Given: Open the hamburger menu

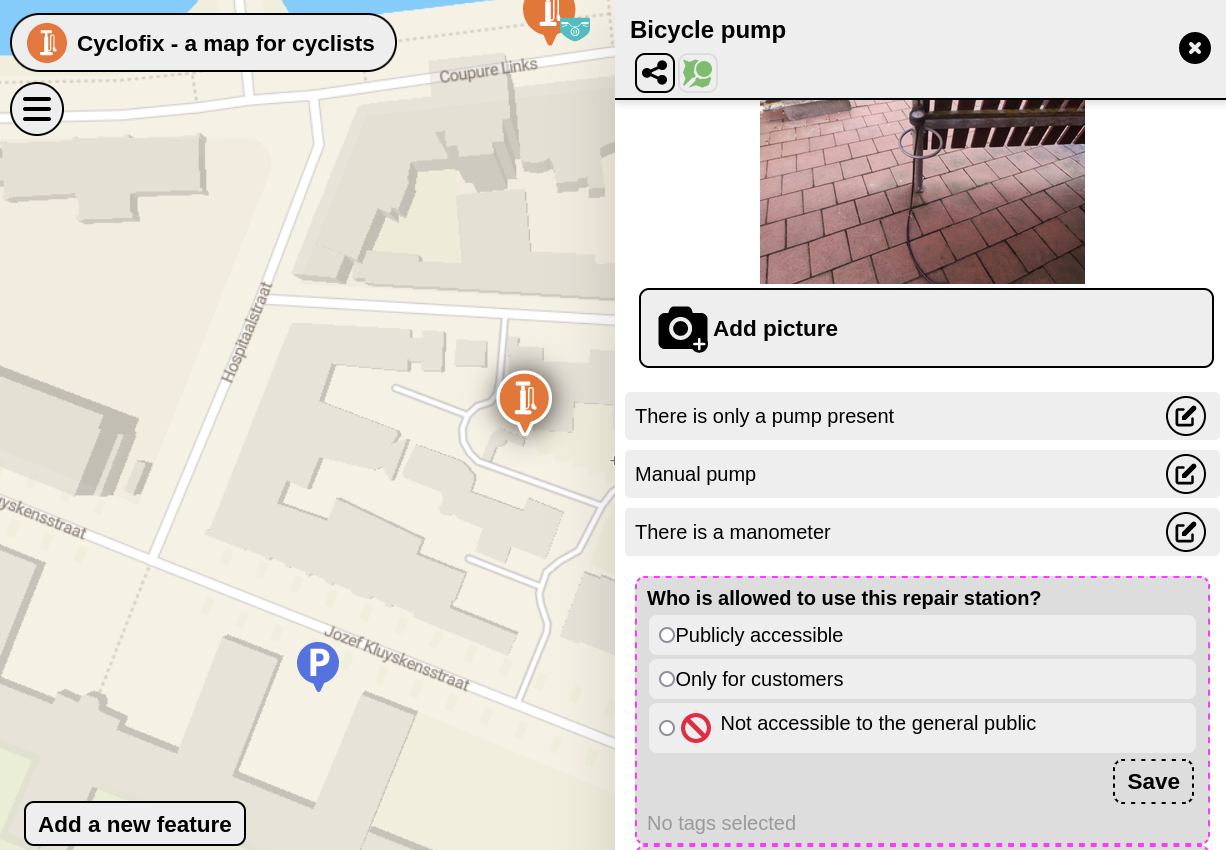Looking at the screenshot, I should 37,109.
